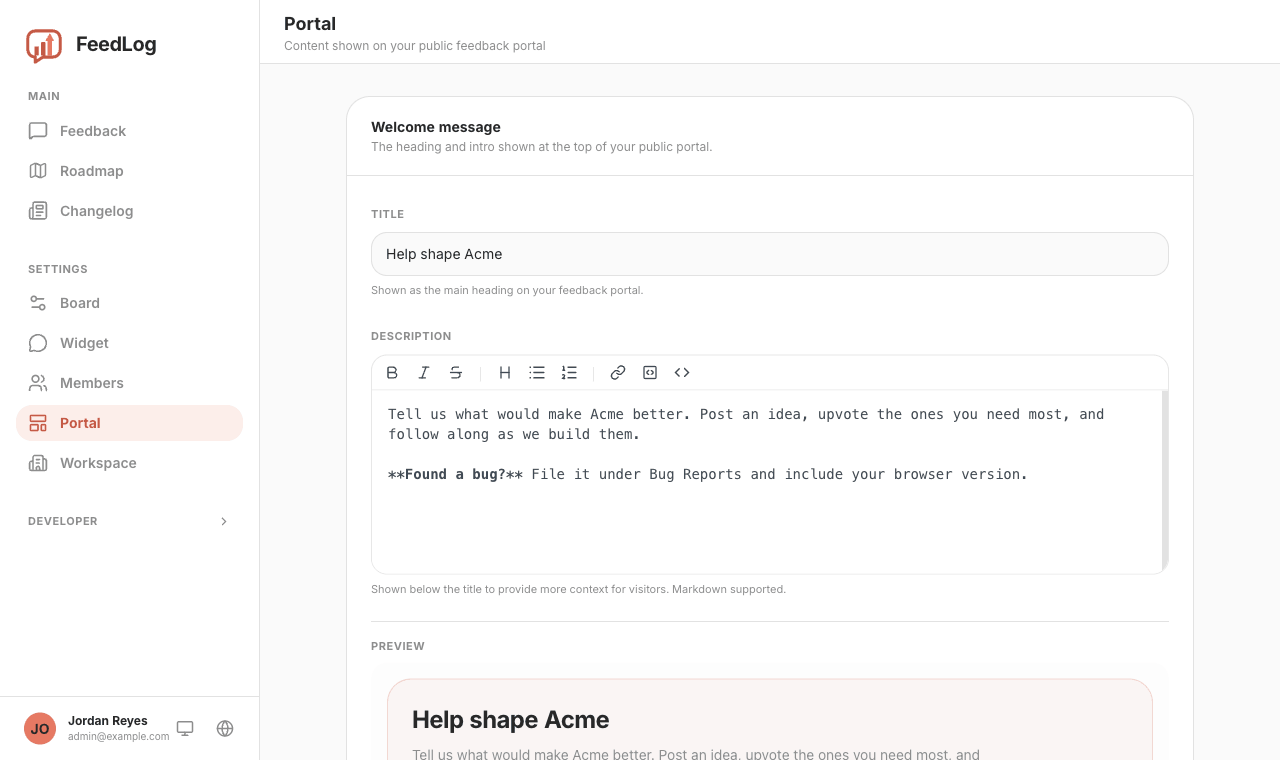Open Board settings
Image resolution: width=1280 pixels, height=760 pixels.
(129, 303)
